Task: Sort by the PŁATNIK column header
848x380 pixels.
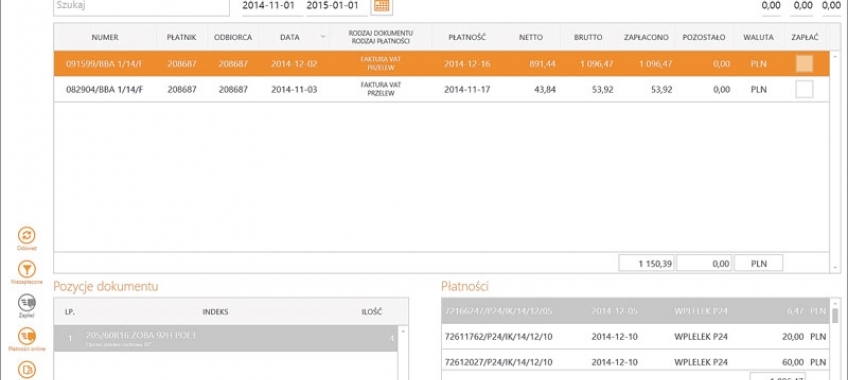Action: [181, 37]
